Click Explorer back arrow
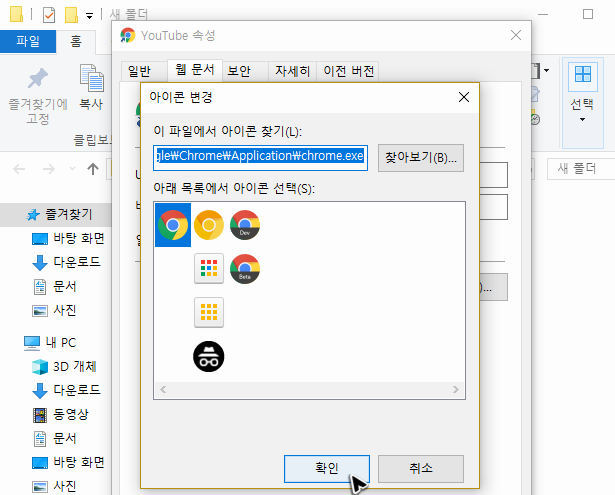 19,169
